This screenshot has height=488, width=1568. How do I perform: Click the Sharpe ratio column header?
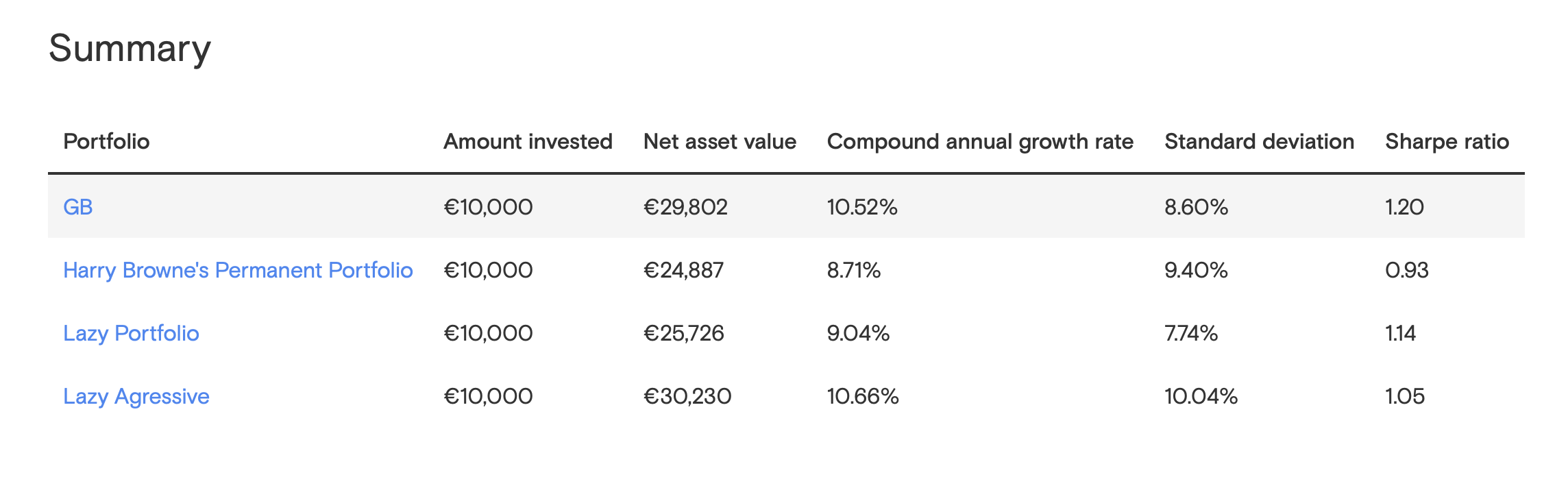[x=1447, y=141]
